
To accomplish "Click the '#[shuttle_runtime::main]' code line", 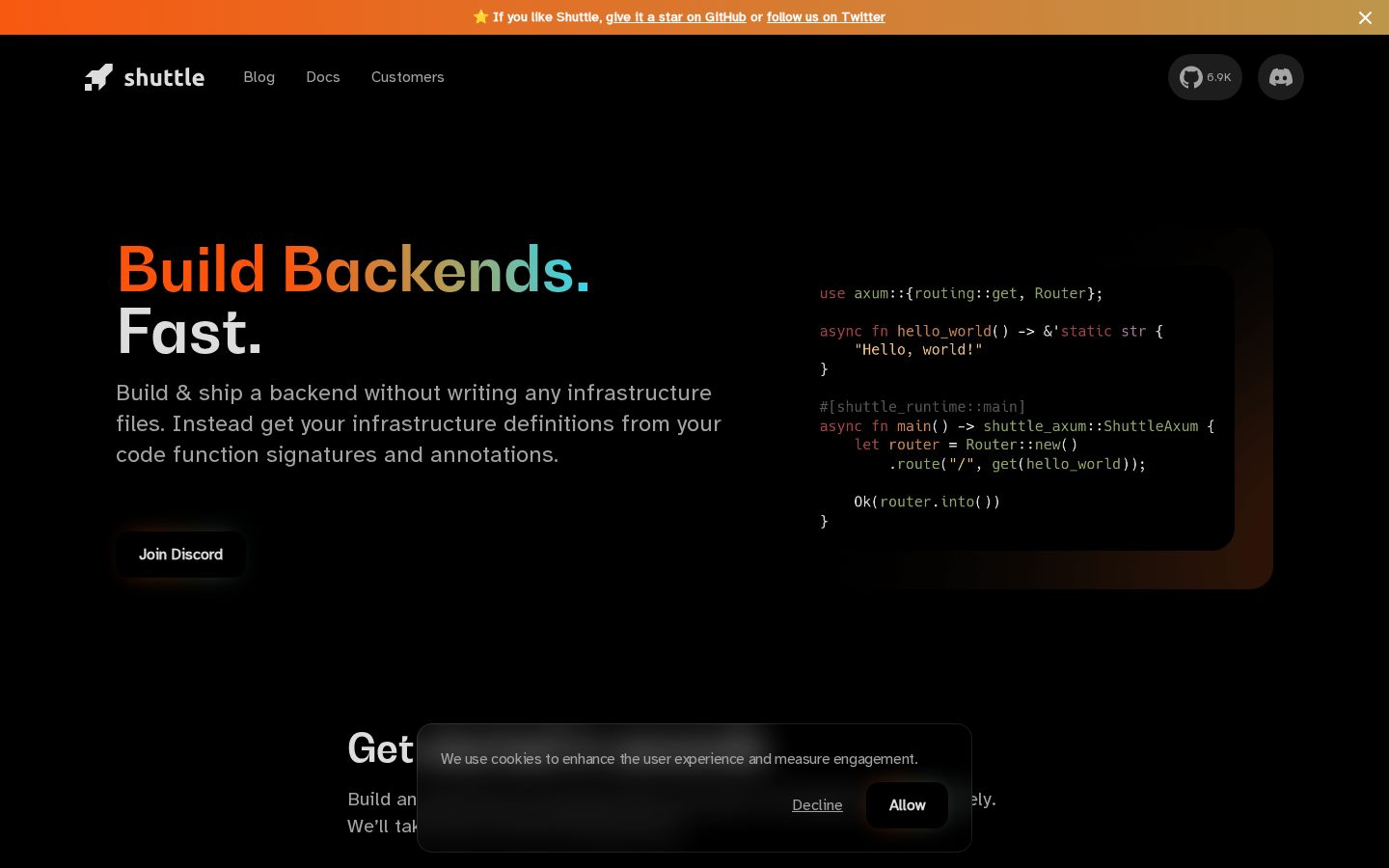I will pyautogui.click(x=922, y=407).
